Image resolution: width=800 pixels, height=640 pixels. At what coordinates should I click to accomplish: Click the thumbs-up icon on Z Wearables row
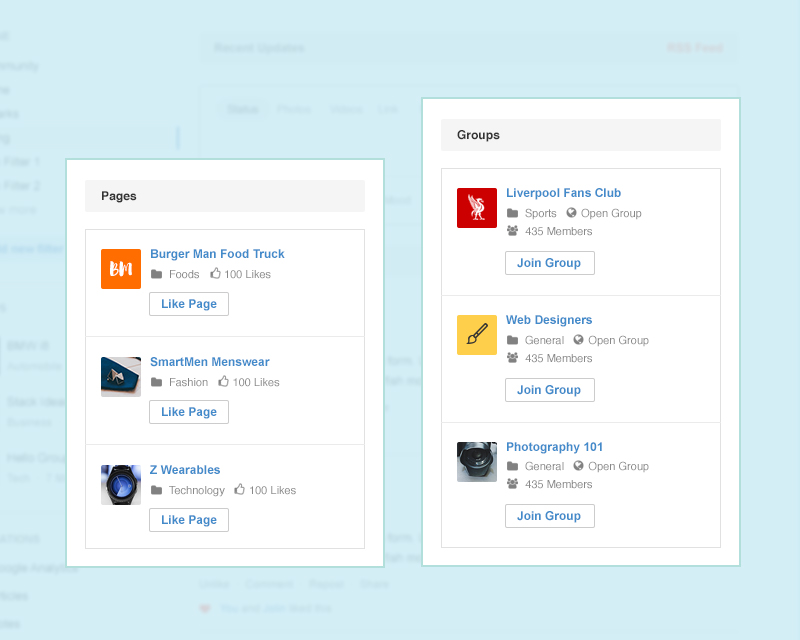pos(239,489)
